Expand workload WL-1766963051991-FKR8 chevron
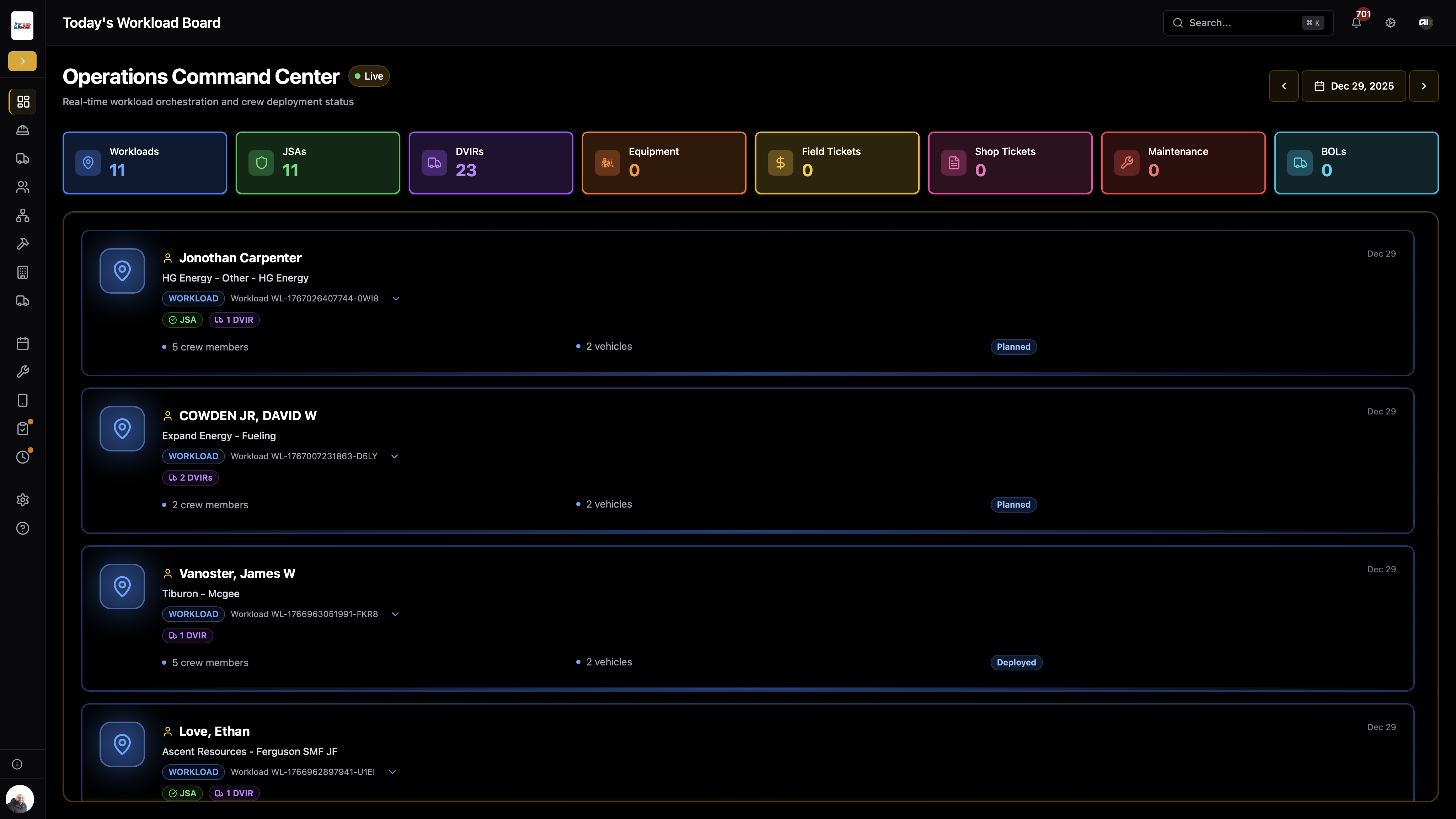Image resolution: width=1456 pixels, height=819 pixels. tap(395, 614)
